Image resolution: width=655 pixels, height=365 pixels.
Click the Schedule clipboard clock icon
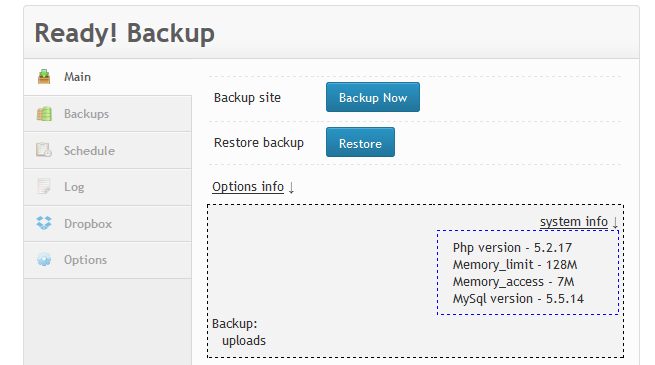(44, 150)
